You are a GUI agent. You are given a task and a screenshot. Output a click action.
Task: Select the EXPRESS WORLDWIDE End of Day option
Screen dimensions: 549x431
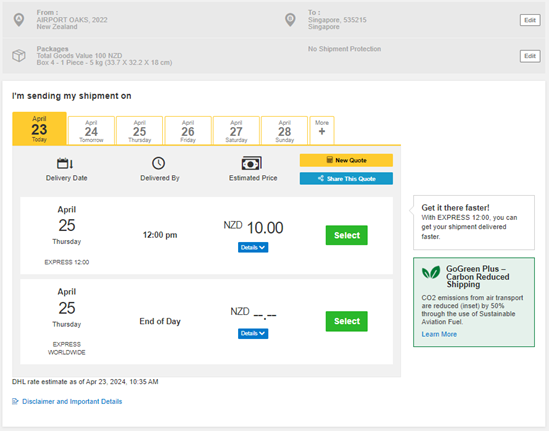click(347, 321)
